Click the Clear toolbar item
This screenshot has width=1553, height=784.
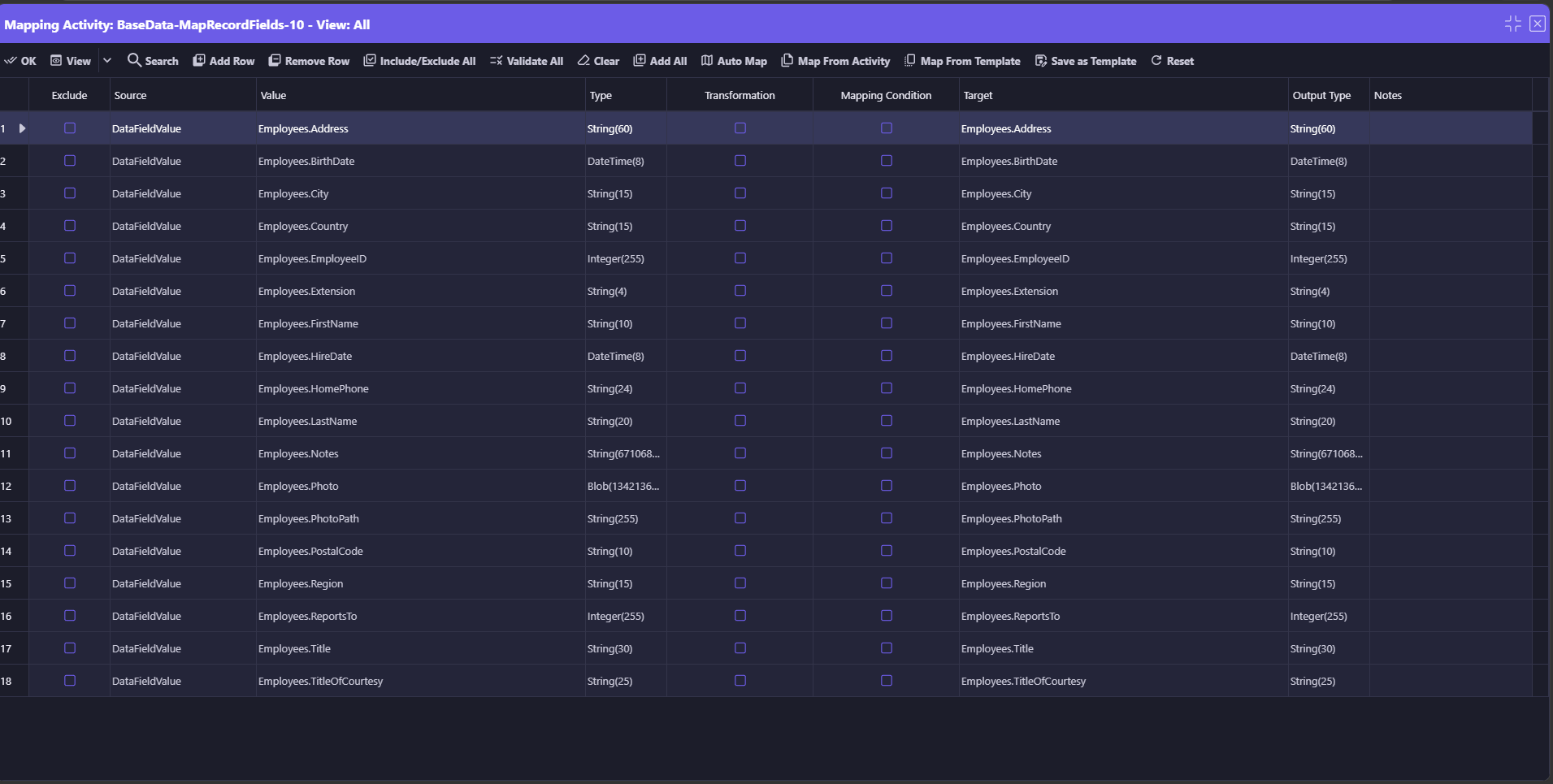click(598, 61)
